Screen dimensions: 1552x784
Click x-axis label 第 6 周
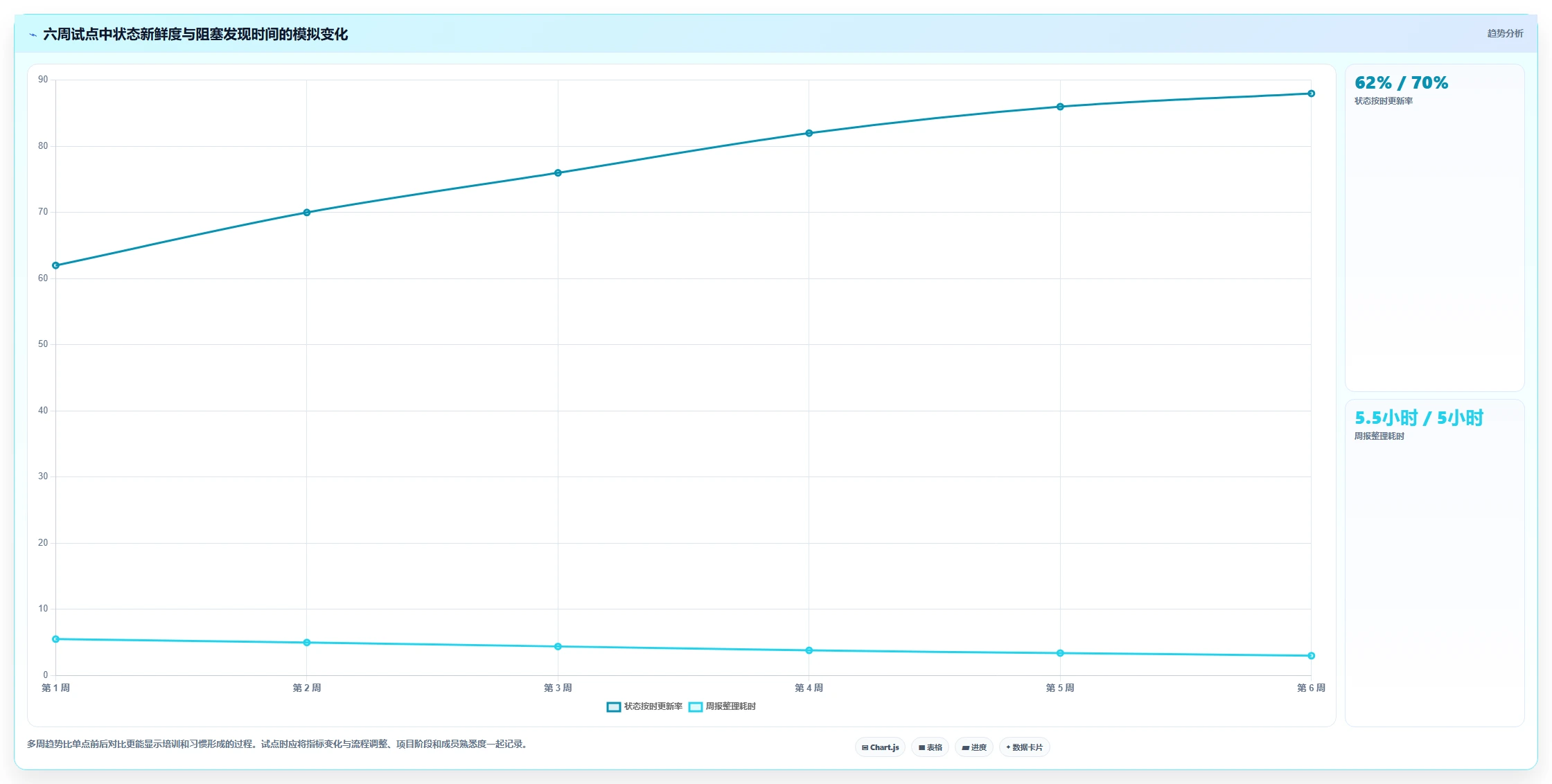pos(1311,688)
